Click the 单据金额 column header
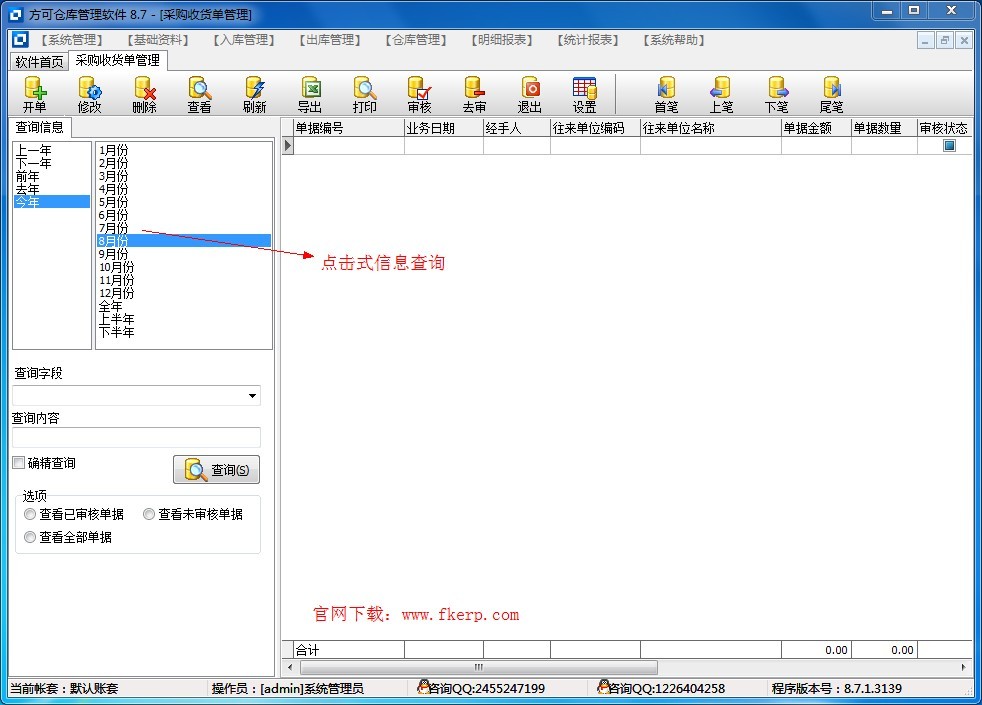 coord(816,128)
